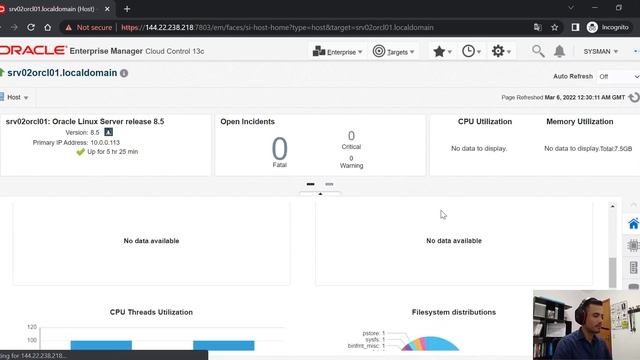640x360 pixels.
Task: Open the browser side panel icon
Action: (x=575, y=27)
